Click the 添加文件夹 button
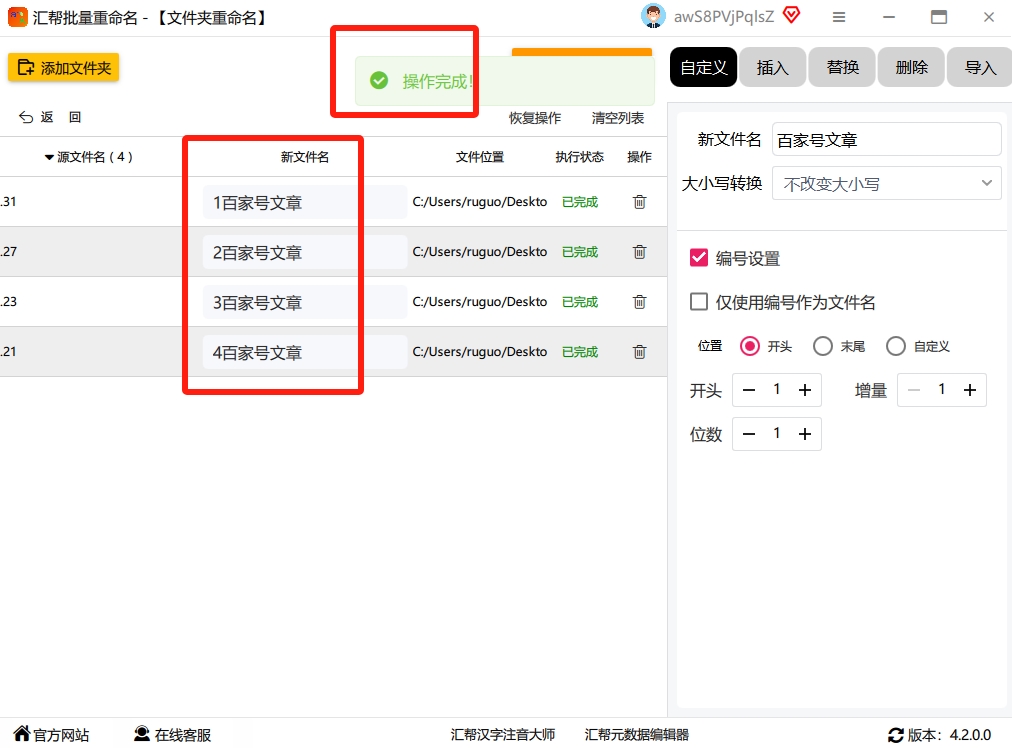Screen dimensions: 1012x748 point(63,67)
